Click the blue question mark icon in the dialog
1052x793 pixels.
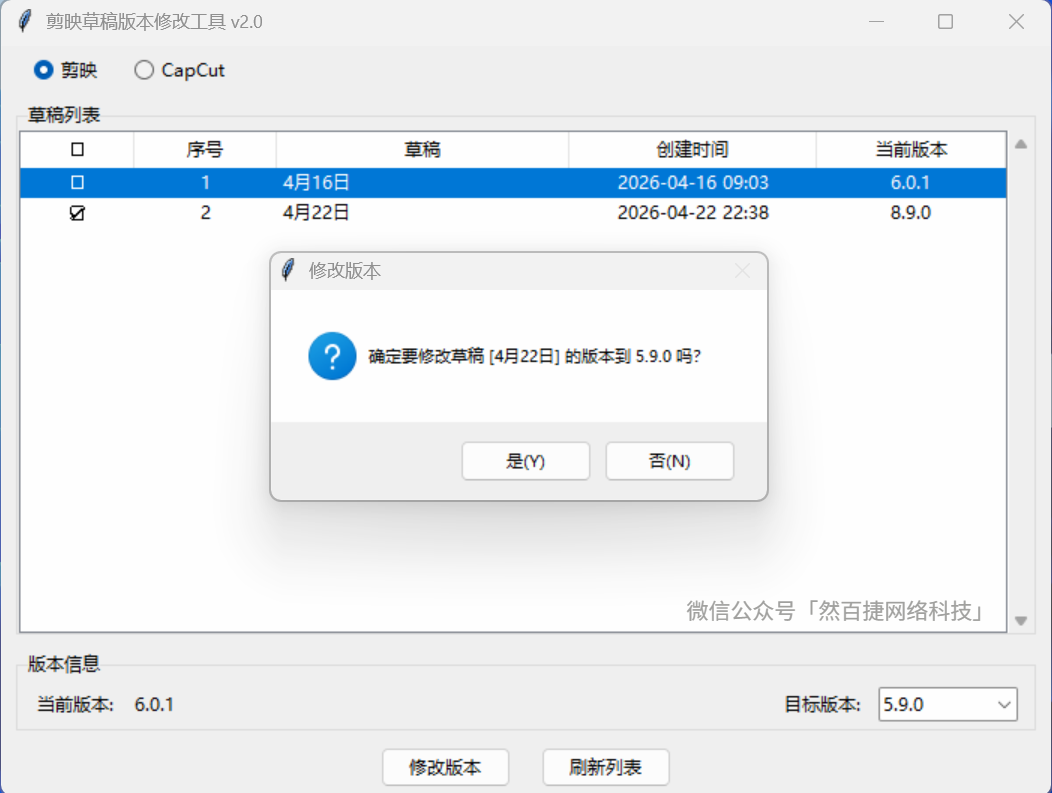point(331,355)
